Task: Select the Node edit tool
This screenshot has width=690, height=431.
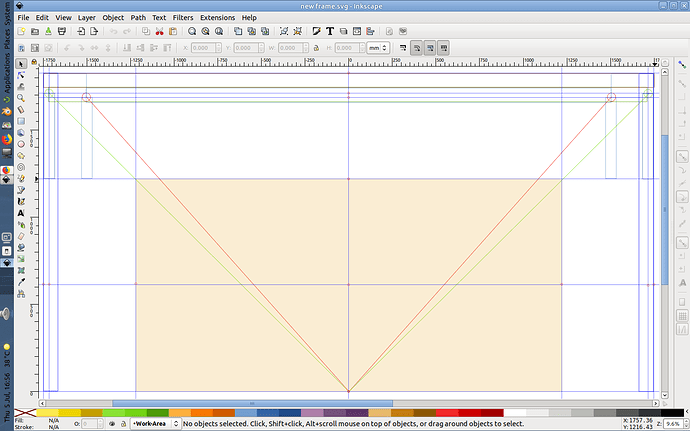Action: tap(21, 75)
